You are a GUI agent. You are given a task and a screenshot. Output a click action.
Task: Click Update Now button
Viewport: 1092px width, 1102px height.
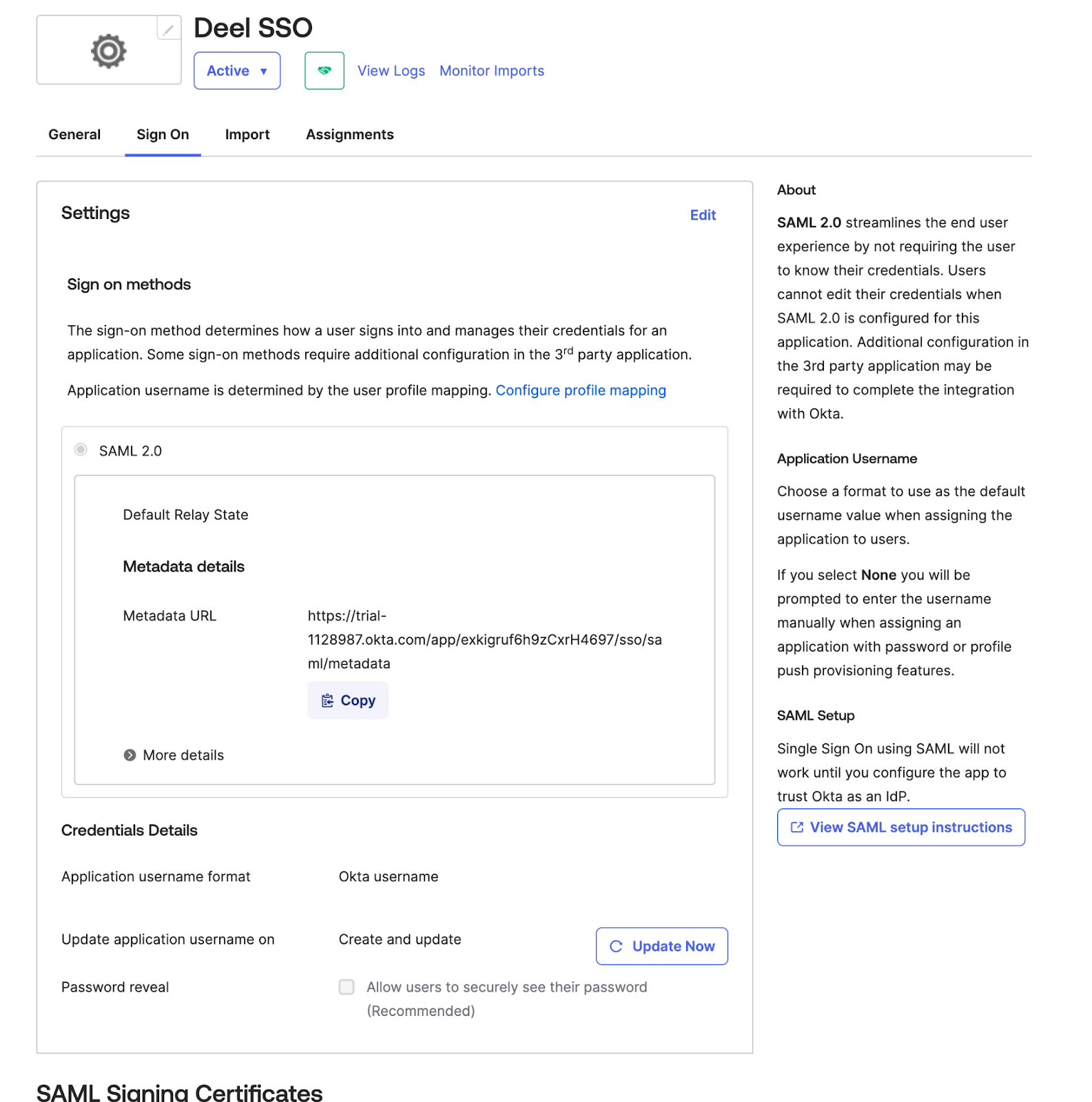click(x=661, y=946)
